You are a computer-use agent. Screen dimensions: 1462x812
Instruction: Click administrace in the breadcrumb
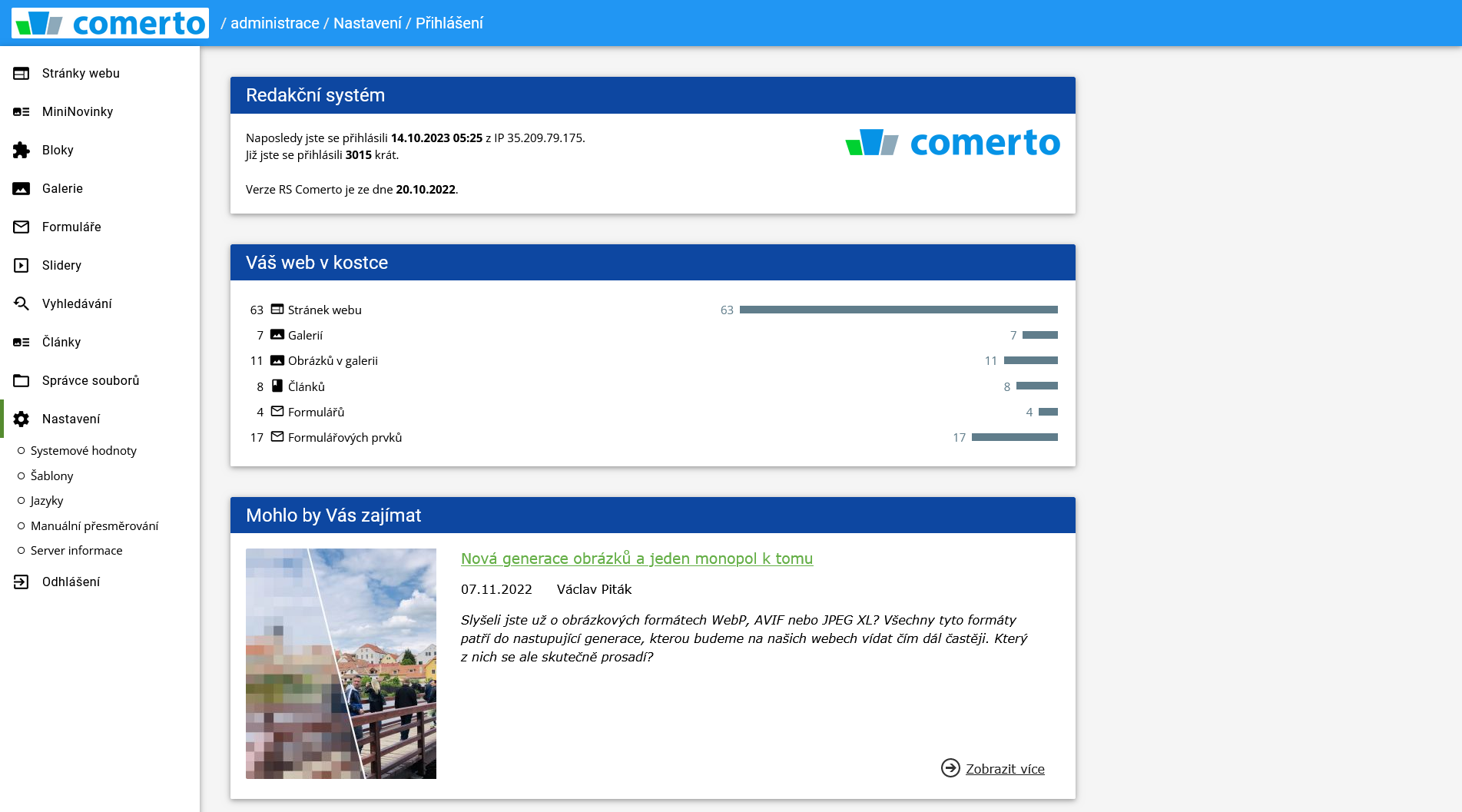(275, 23)
